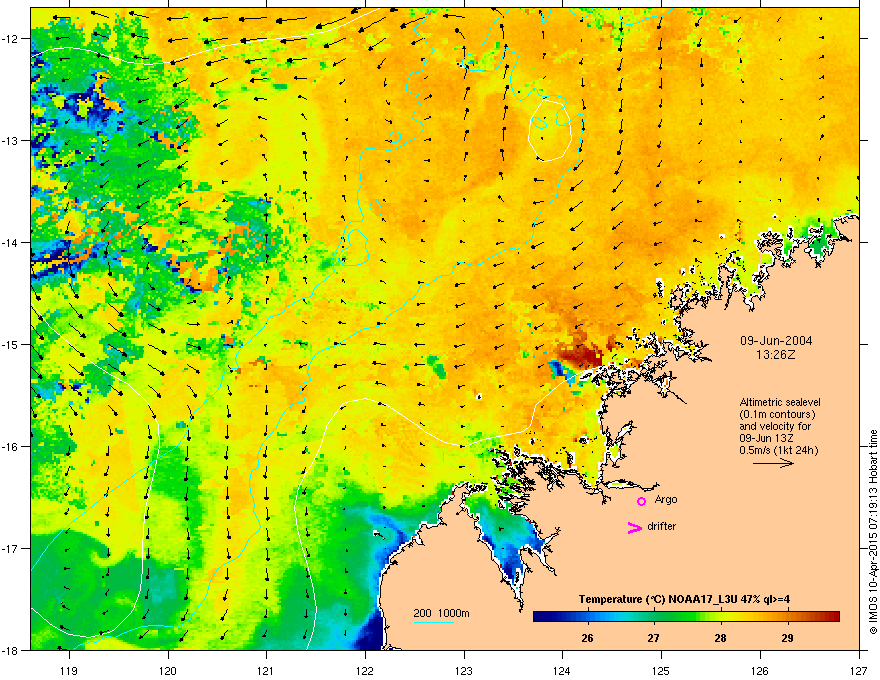Click the dark red hot spot near the coast
Screen dimensions: 880x680
pyautogui.click(x=581, y=356)
